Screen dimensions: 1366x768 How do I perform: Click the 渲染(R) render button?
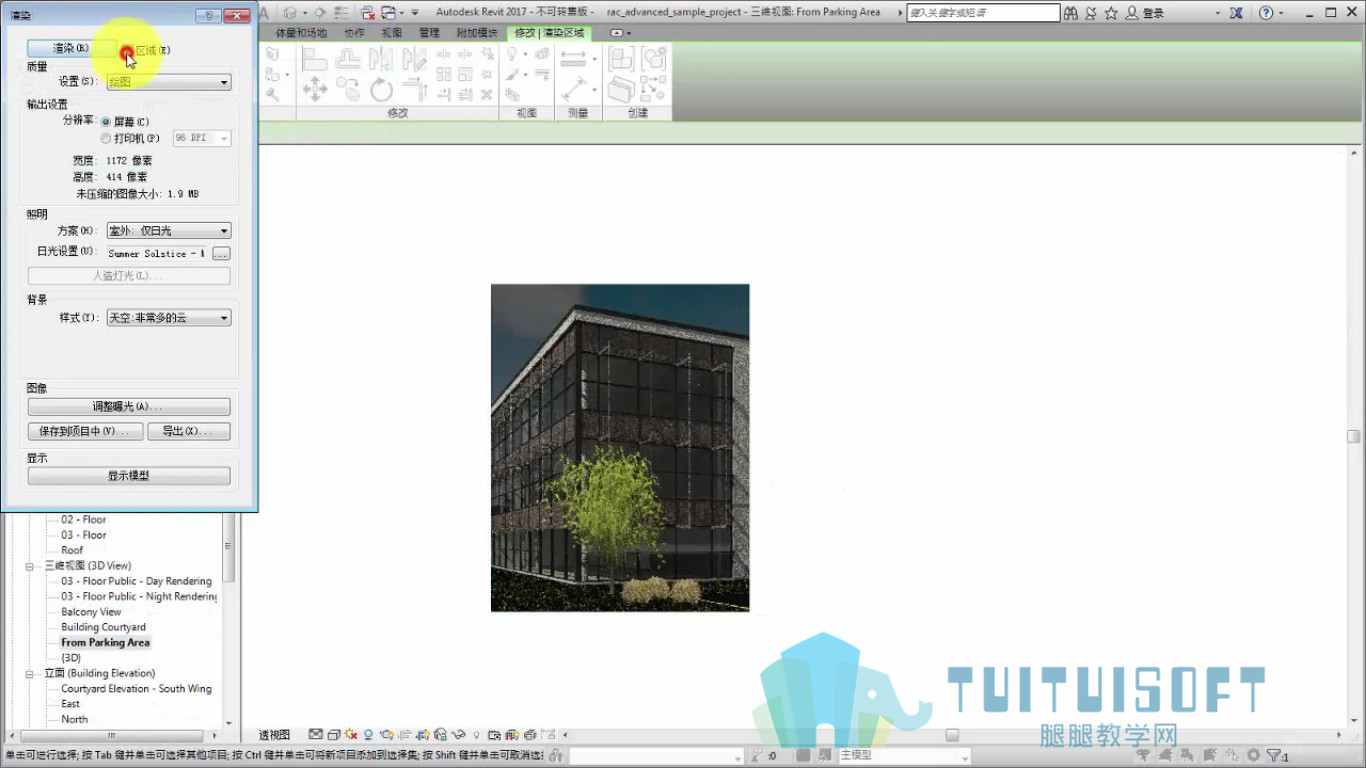(x=71, y=49)
